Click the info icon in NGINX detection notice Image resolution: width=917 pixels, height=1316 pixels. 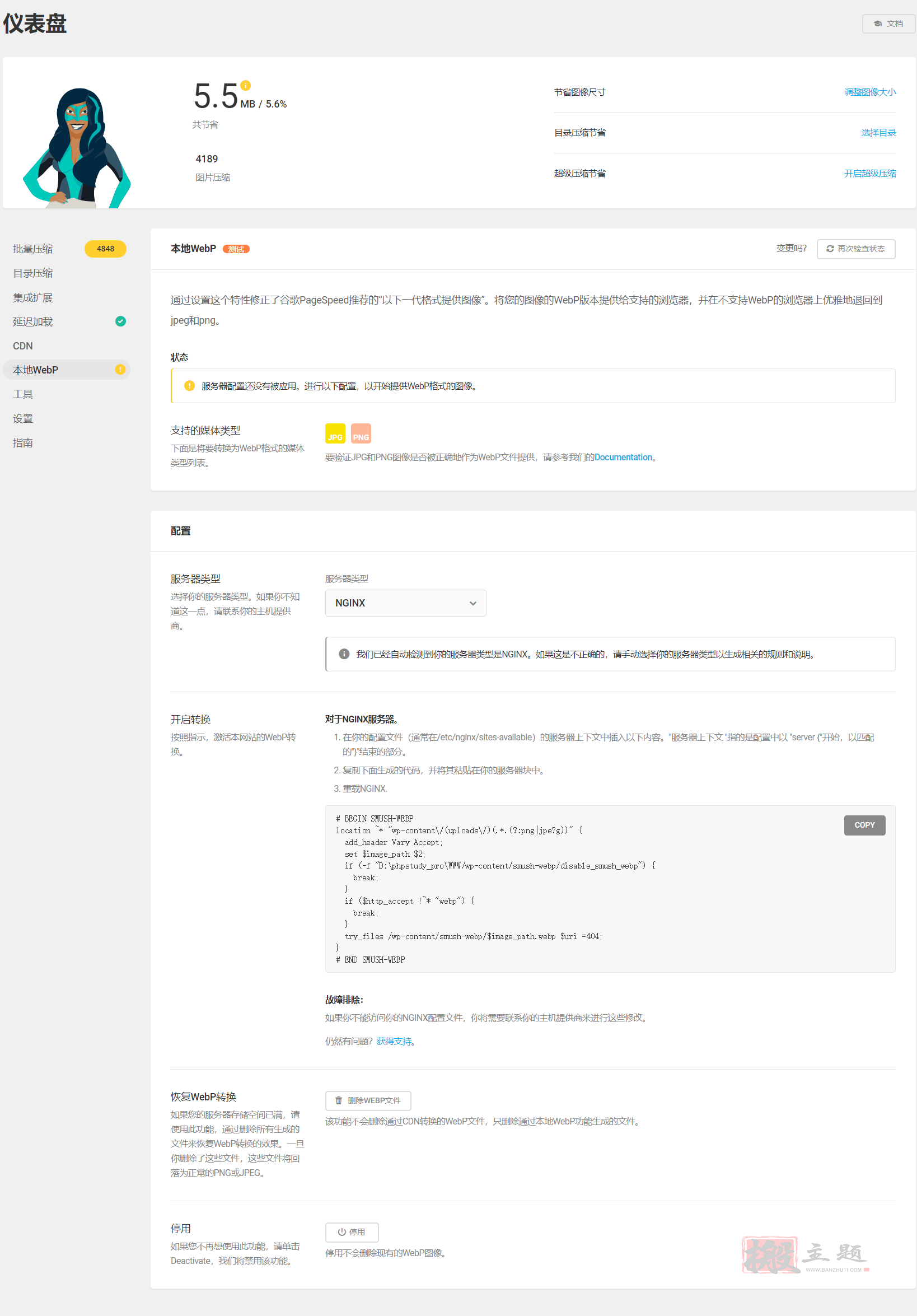coord(344,654)
